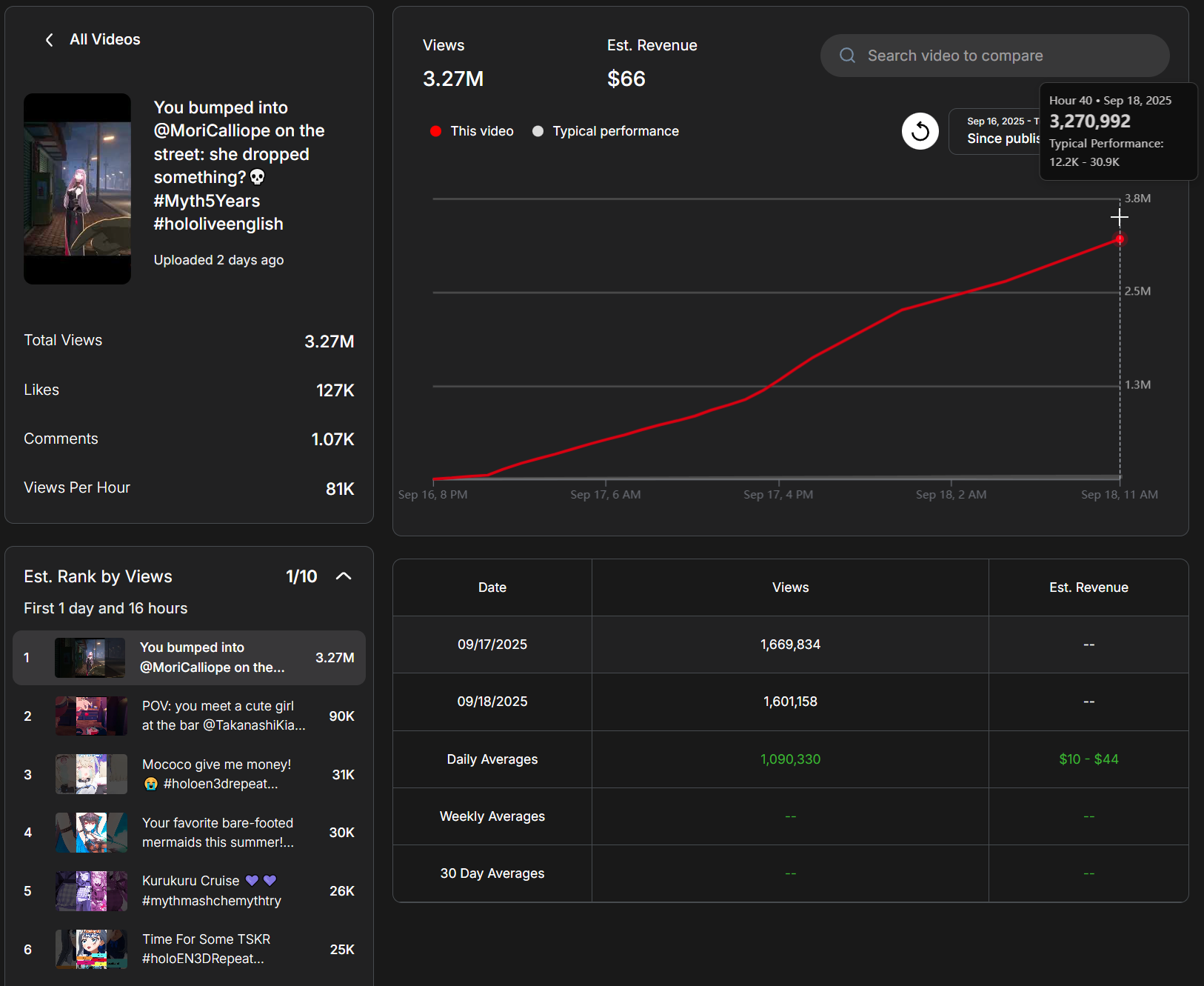Open the main video thumbnail
1204x986 pixels.
[77, 189]
